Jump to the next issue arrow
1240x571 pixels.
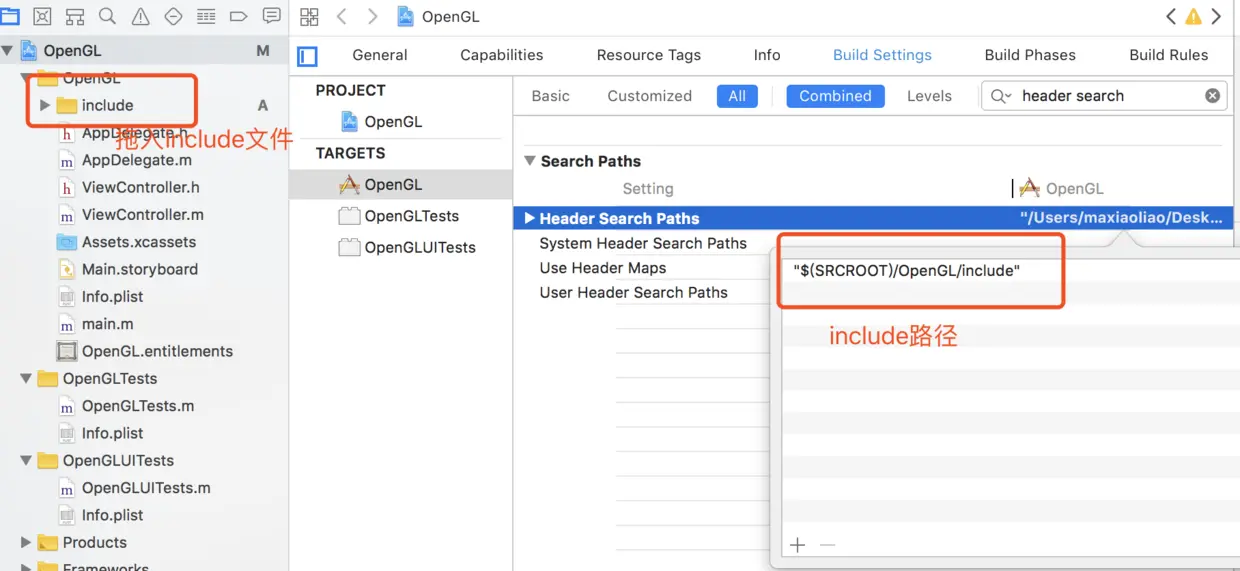click(1216, 16)
